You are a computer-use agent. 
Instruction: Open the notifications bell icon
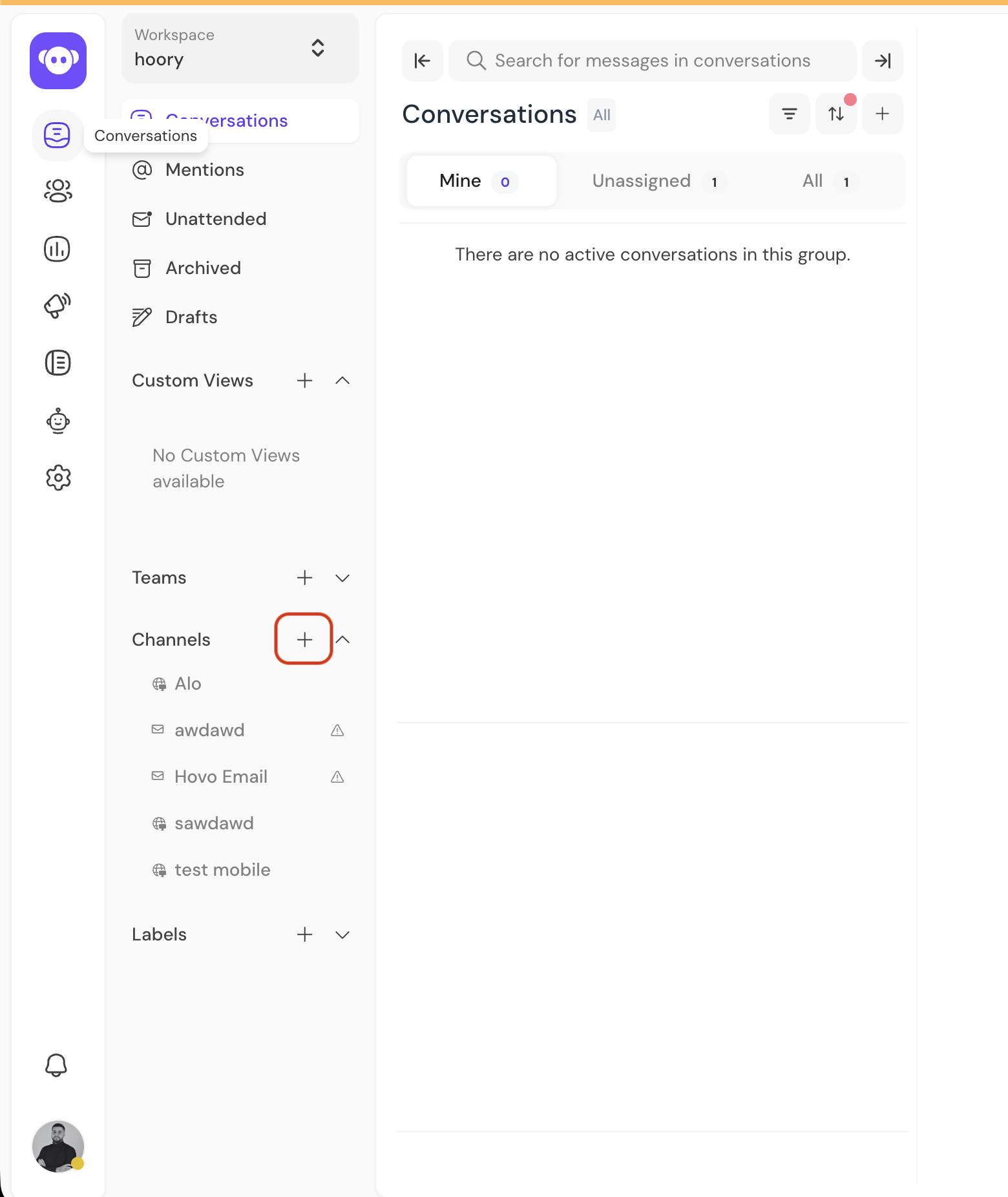[x=56, y=1065]
